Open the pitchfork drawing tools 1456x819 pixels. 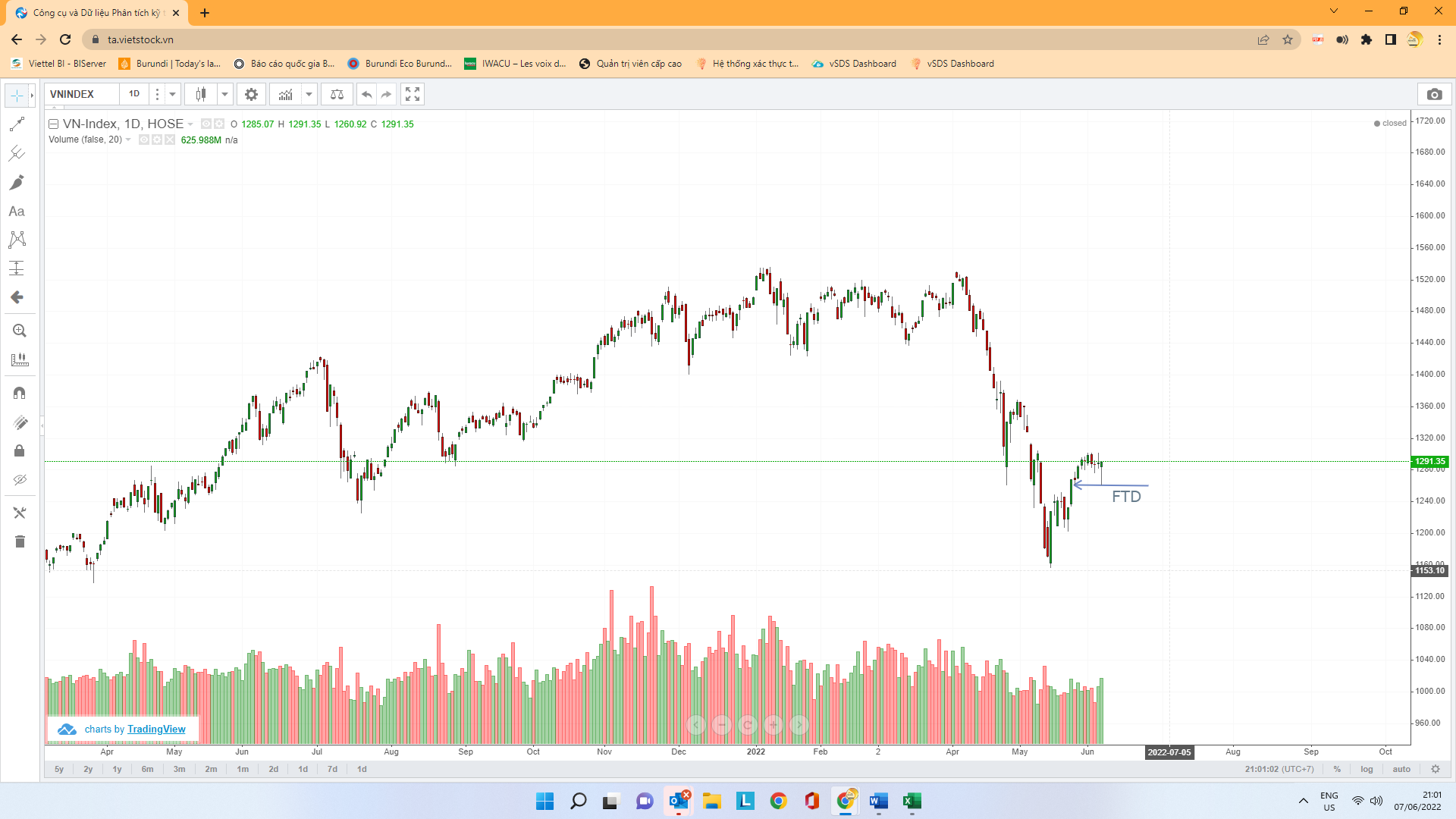pyautogui.click(x=17, y=153)
